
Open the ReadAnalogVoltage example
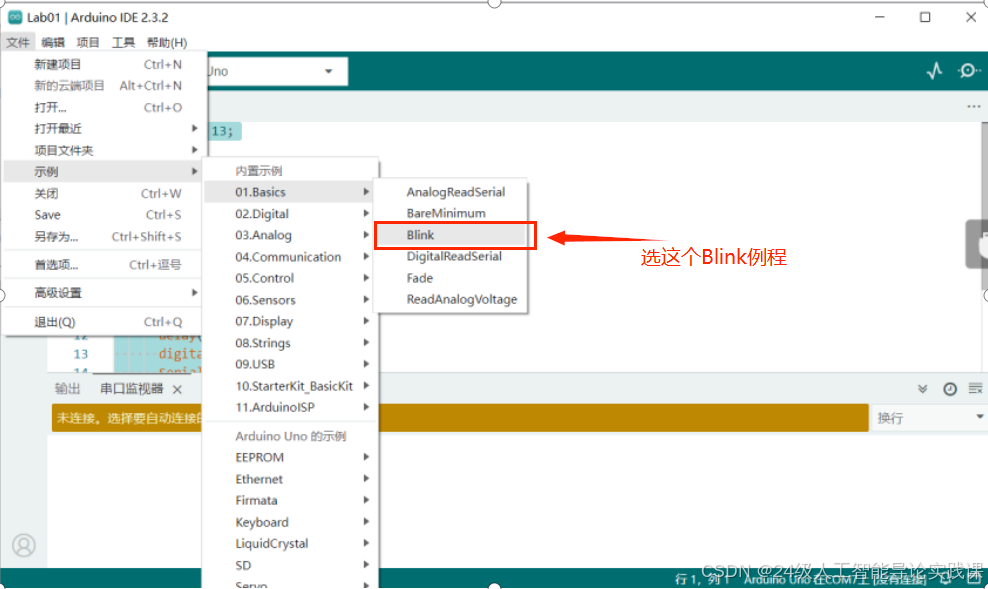pos(451,299)
